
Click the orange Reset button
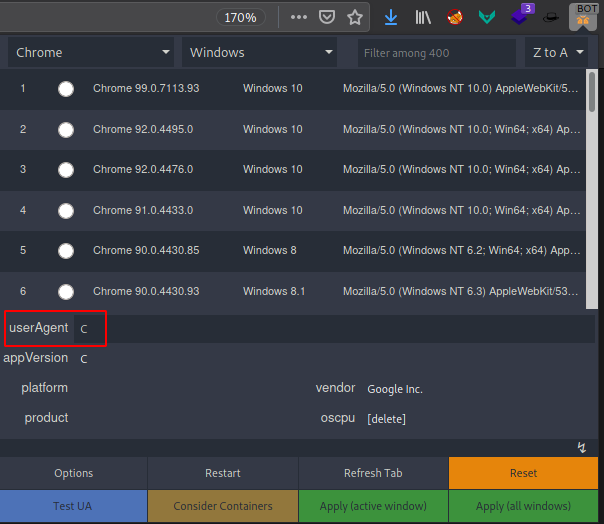(x=523, y=473)
